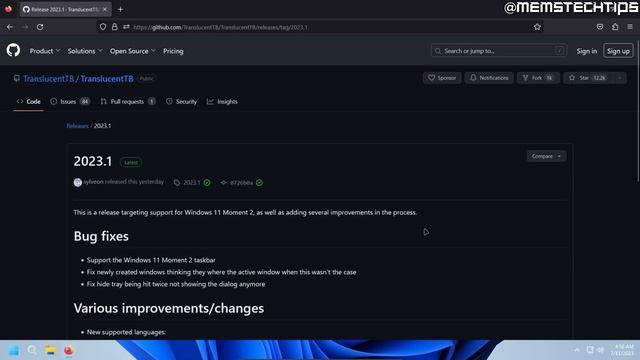Screen dimensions: 640x360
Task: Open the GitHub home logo
Action: 13,51
